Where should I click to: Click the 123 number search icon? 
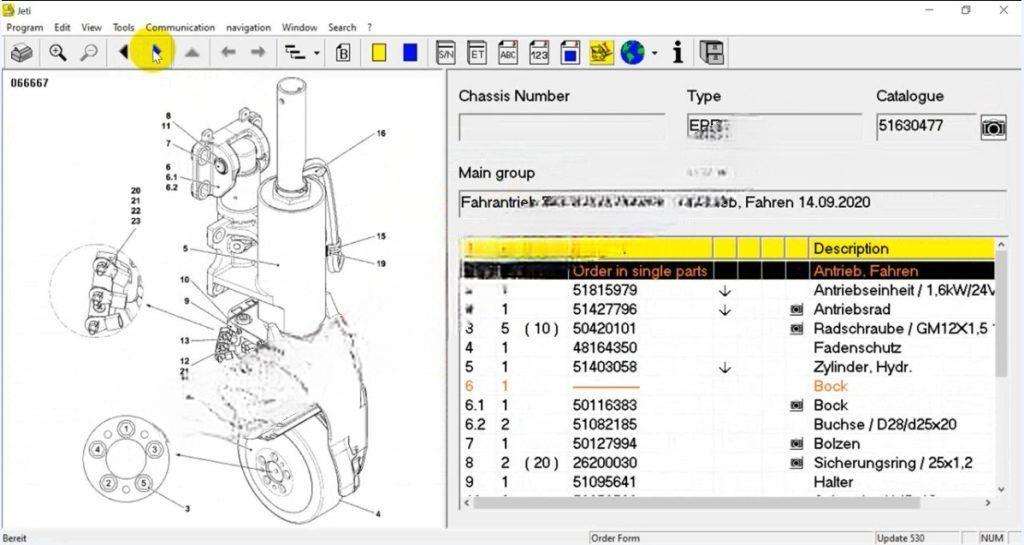pos(539,53)
